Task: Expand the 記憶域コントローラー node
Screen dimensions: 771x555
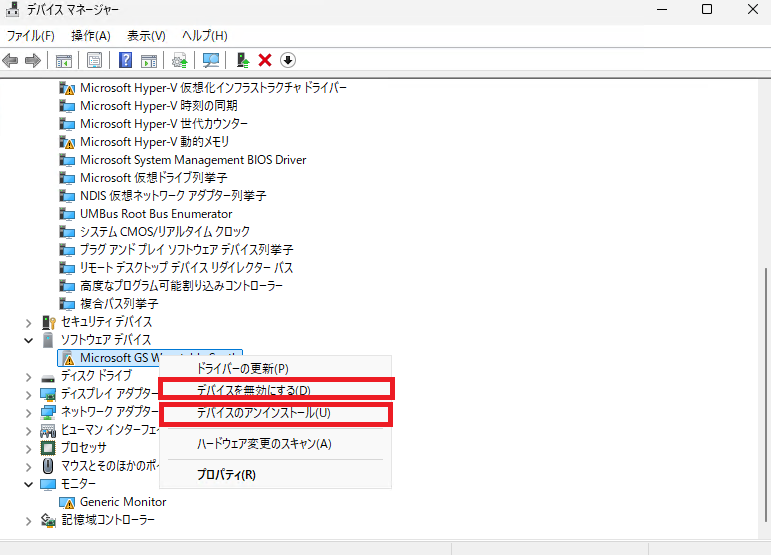Action: pyautogui.click(x=29, y=521)
